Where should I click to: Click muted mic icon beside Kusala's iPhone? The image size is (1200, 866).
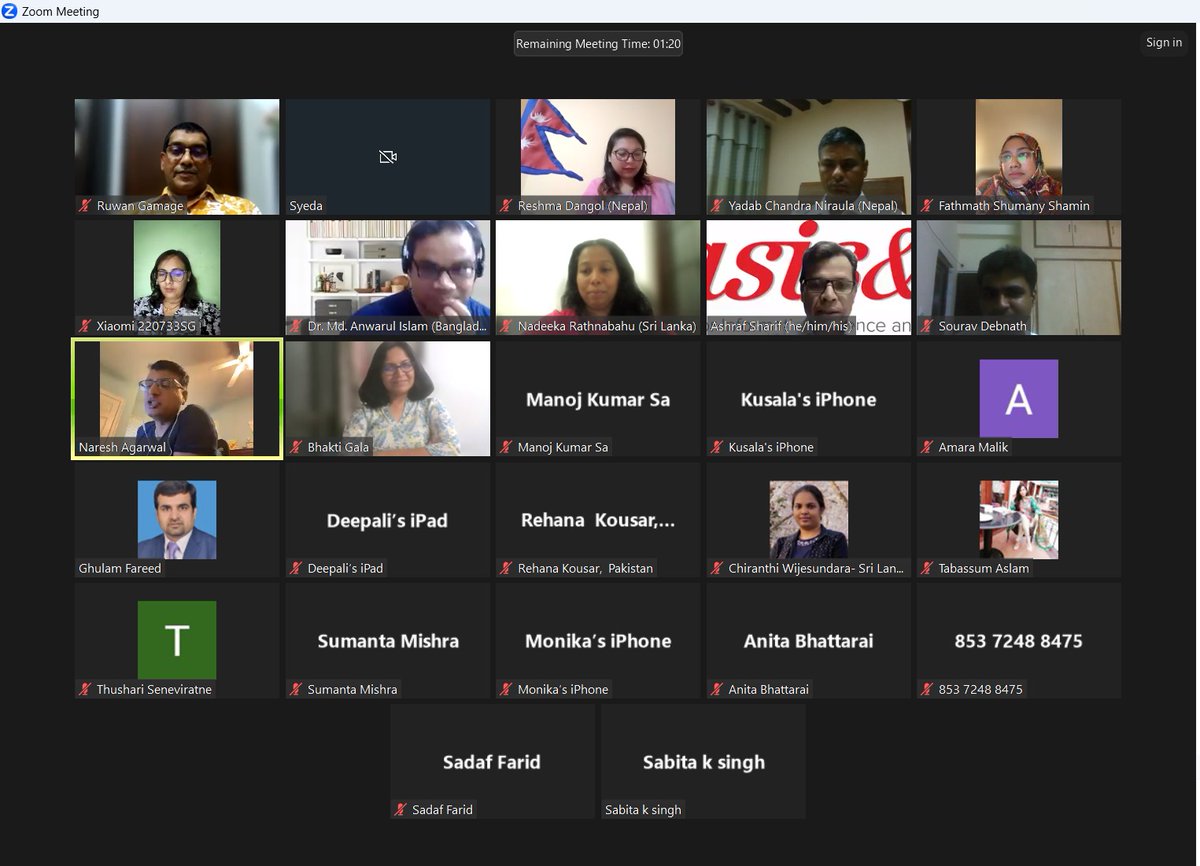point(718,447)
